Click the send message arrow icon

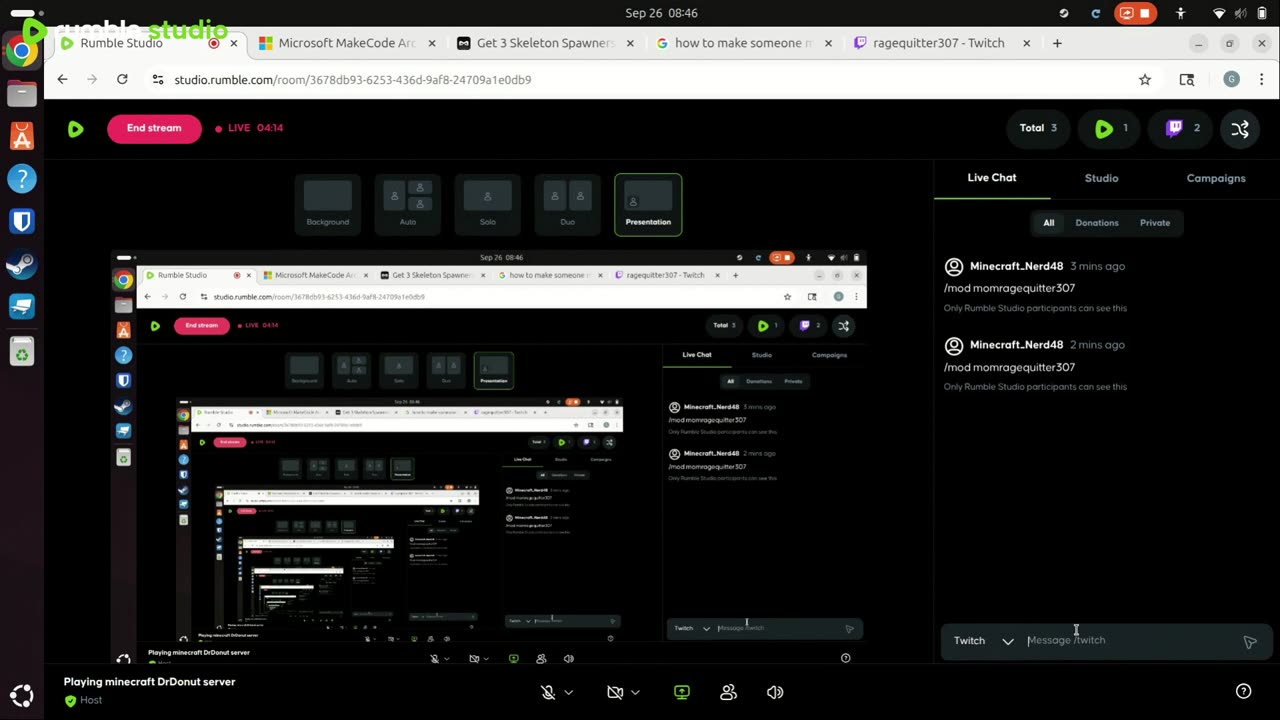pyautogui.click(x=1250, y=642)
